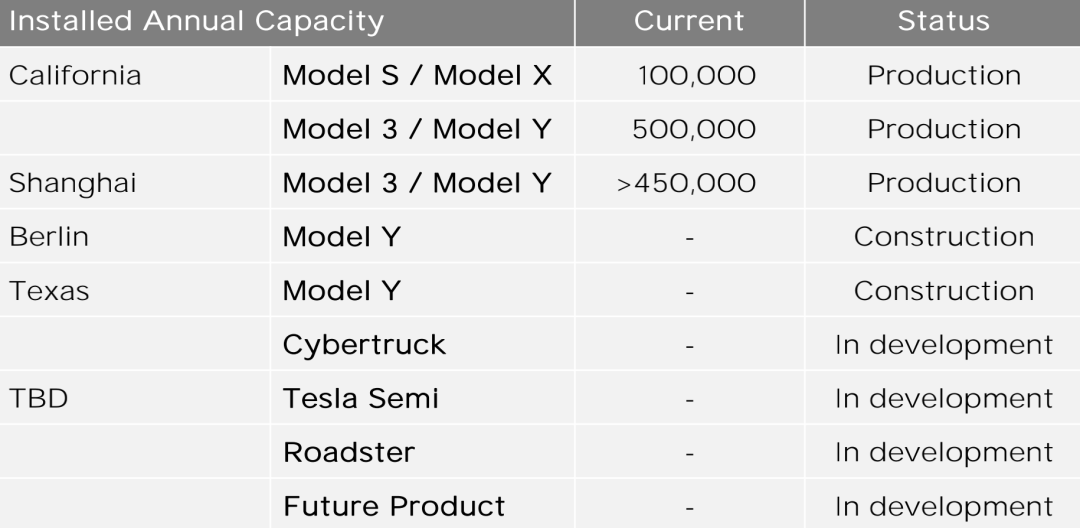Click the Cybertruck product cell
1080x528 pixels.
pyautogui.click(x=364, y=346)
